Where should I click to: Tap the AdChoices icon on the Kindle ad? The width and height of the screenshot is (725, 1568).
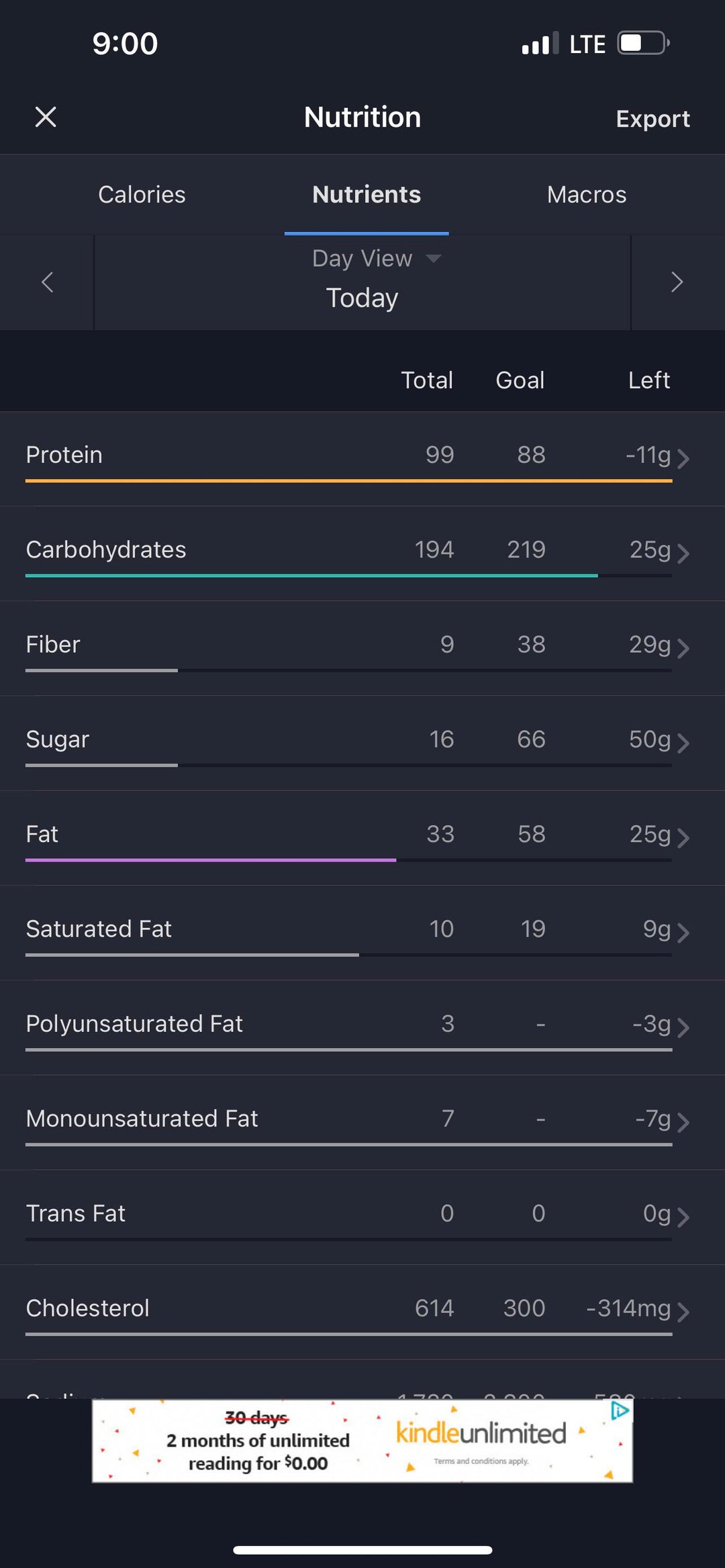pyautogui.click(x=620, y=1411)
